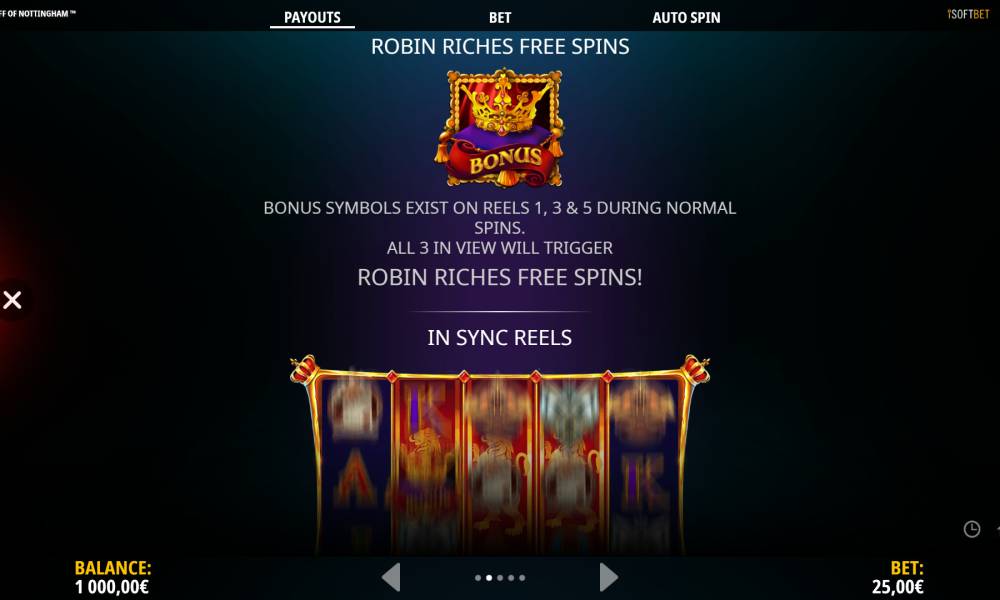Screen dimensions: 1000x600
Task: Click the crown Bonus symbol image
Action: [x=500, y=128]
